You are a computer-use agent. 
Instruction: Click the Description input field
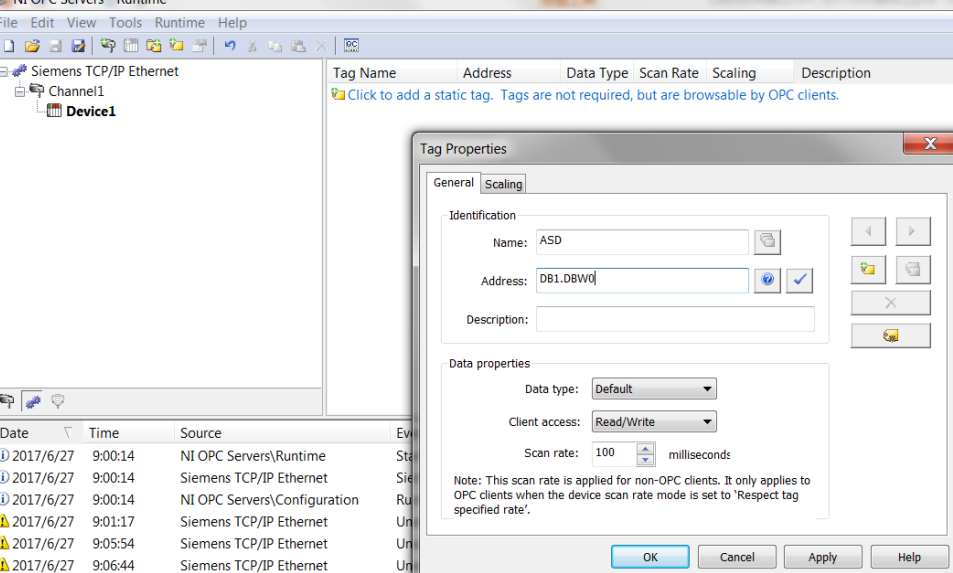tap(675, 319)
